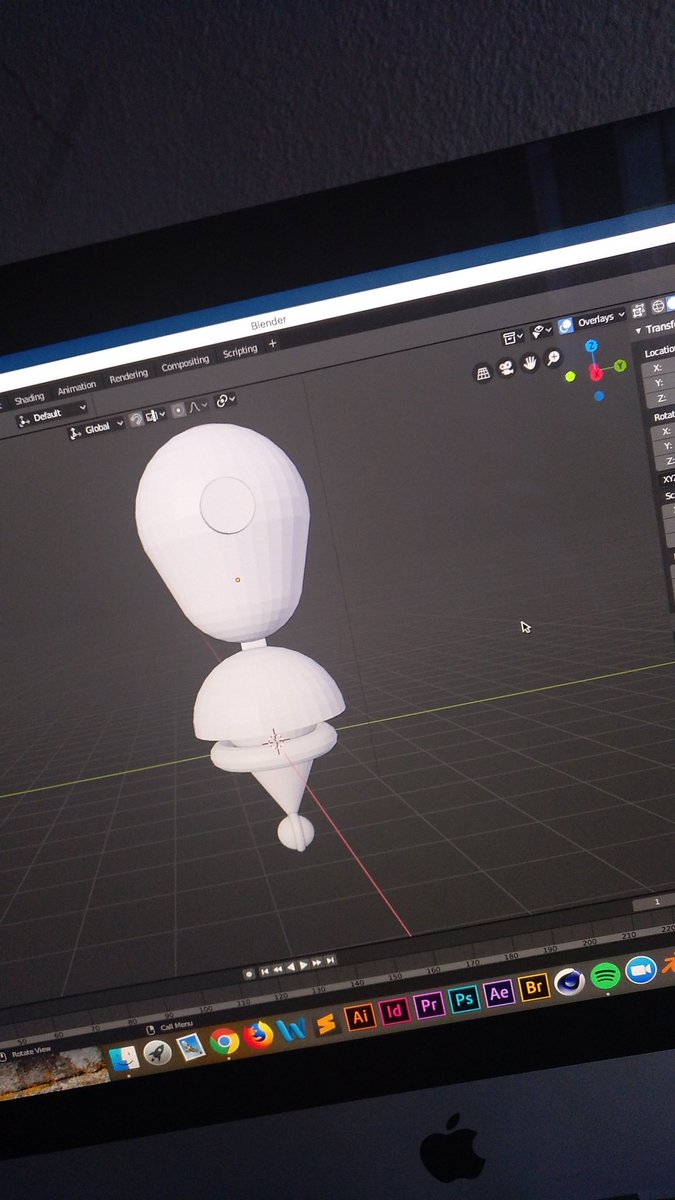Click the red X axis gizmo circle
The width and height of the screenshot is (675, 1200).
tap(596, 373)
